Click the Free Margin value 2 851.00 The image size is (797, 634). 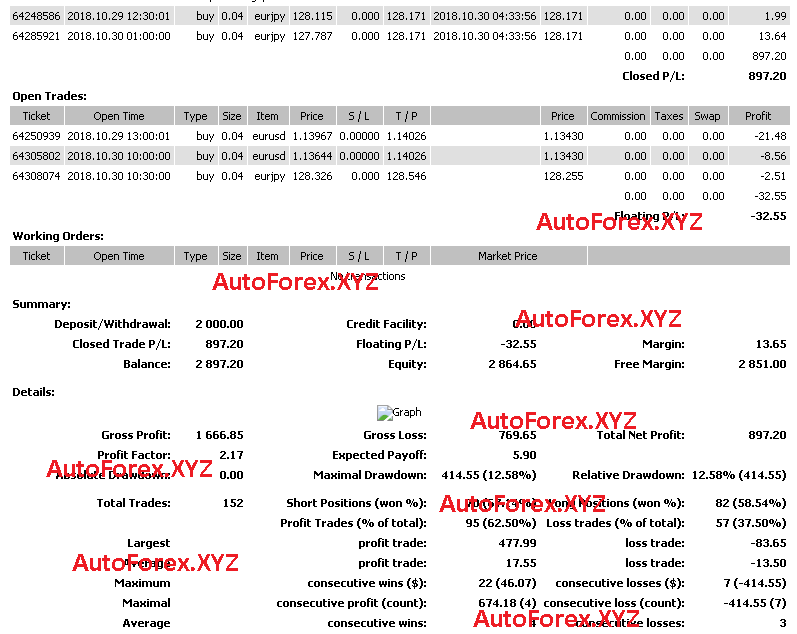tap(762, 364)
